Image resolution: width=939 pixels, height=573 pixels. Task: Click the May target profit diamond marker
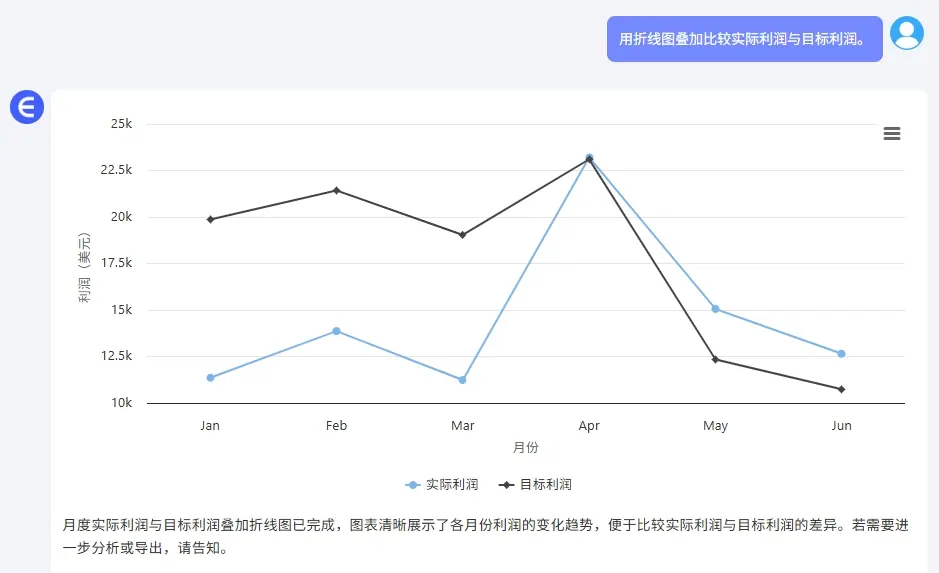[715, 359]
